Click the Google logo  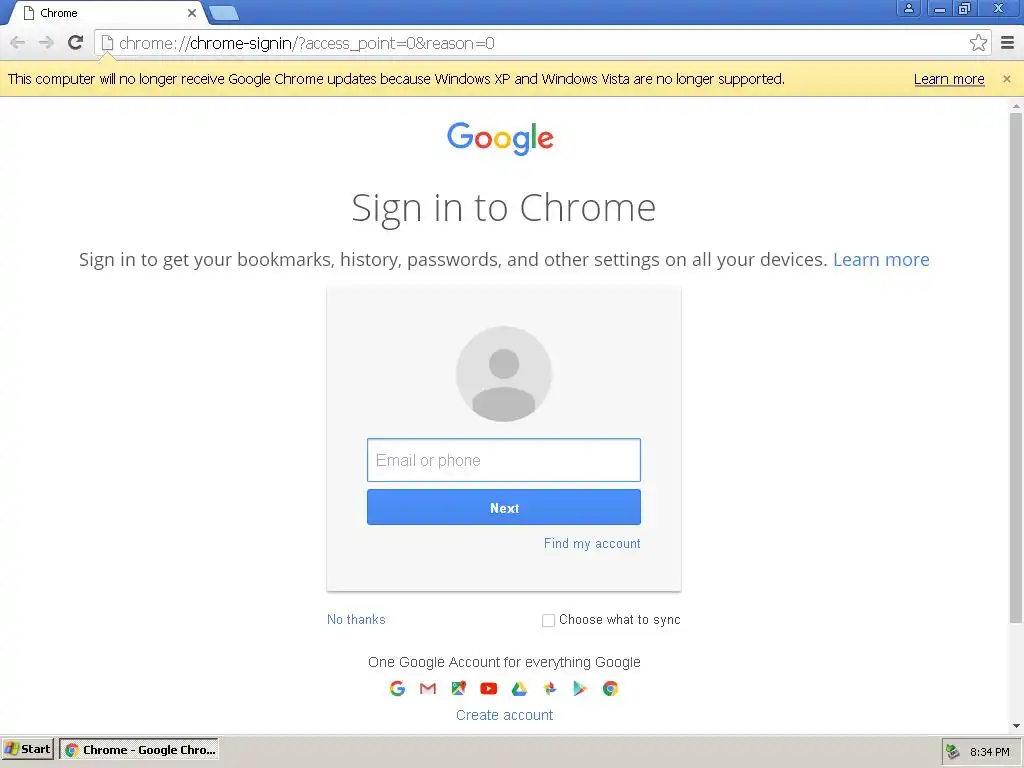(500, 138)
